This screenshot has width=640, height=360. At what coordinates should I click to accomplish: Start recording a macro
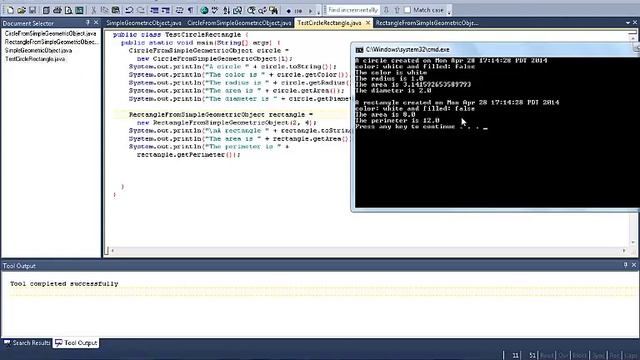[x=289, y=11]
